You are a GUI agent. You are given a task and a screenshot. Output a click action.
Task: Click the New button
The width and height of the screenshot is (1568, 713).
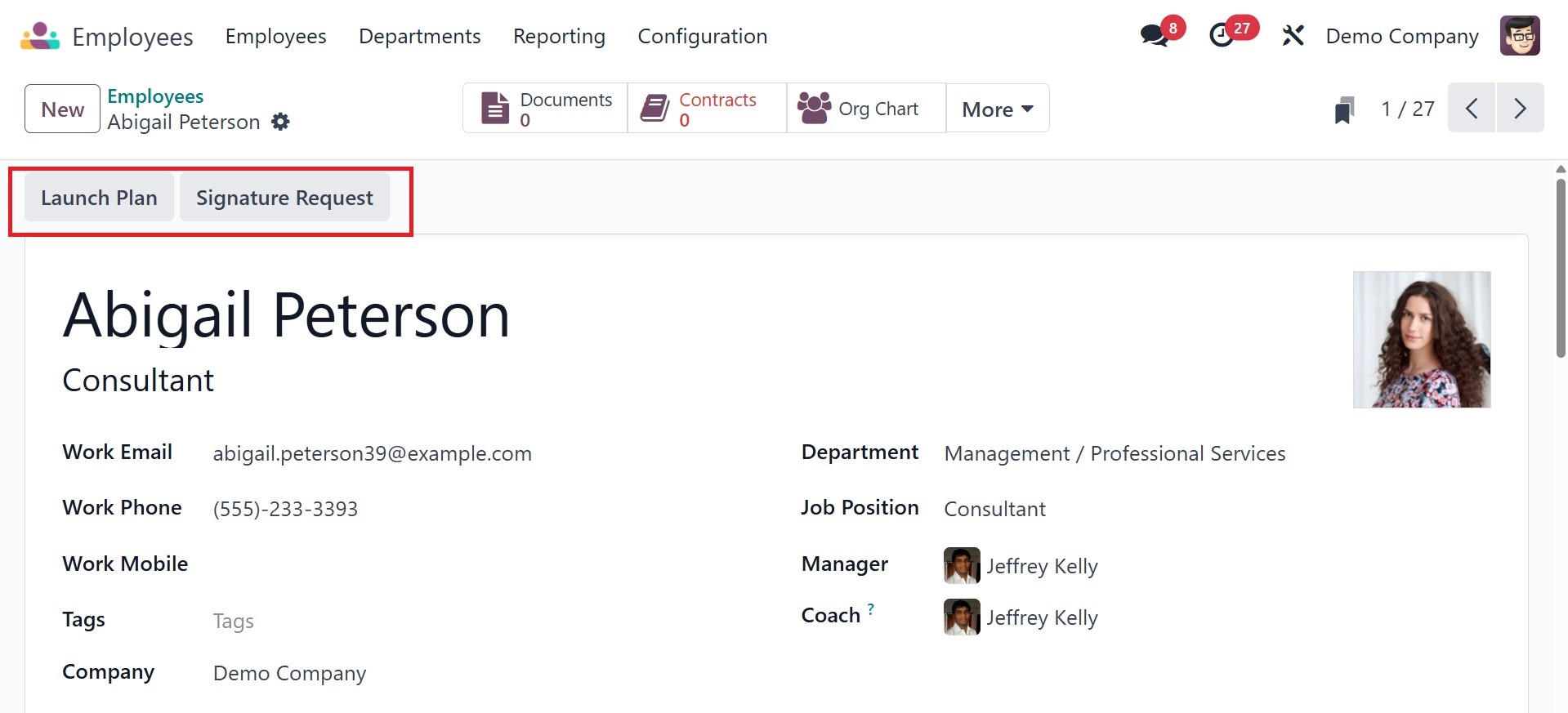(62, 109)
